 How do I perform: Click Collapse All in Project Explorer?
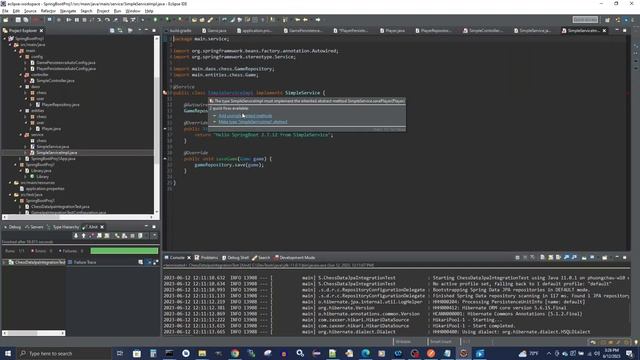tap(112, 30)
